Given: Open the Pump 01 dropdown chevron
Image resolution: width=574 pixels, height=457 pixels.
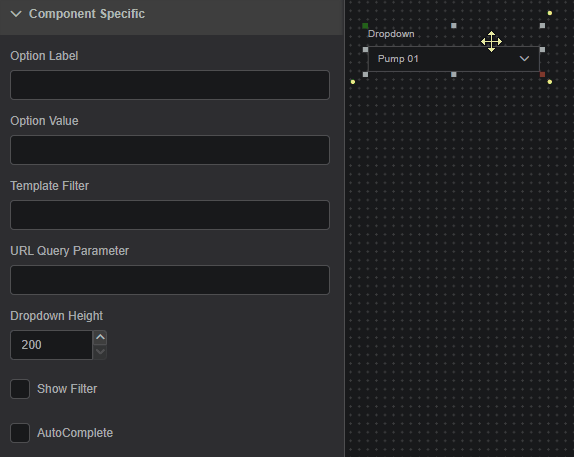Looking at the screenshot, I should tap(524, 59).
